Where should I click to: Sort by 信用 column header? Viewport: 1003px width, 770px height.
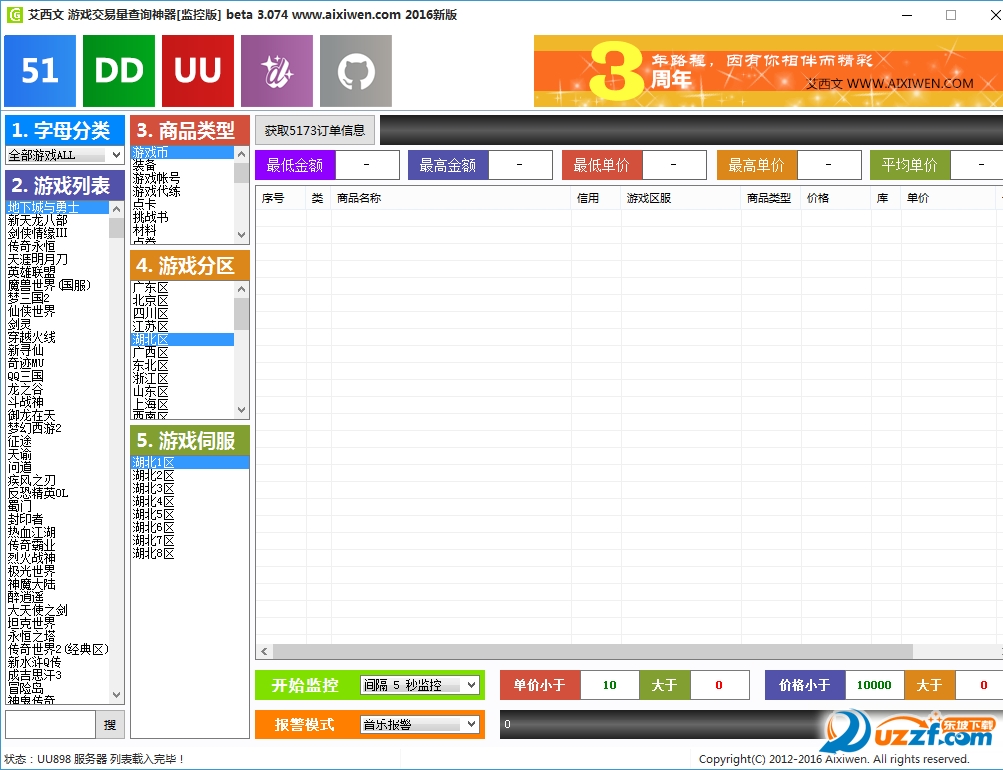tap(595, 198)
